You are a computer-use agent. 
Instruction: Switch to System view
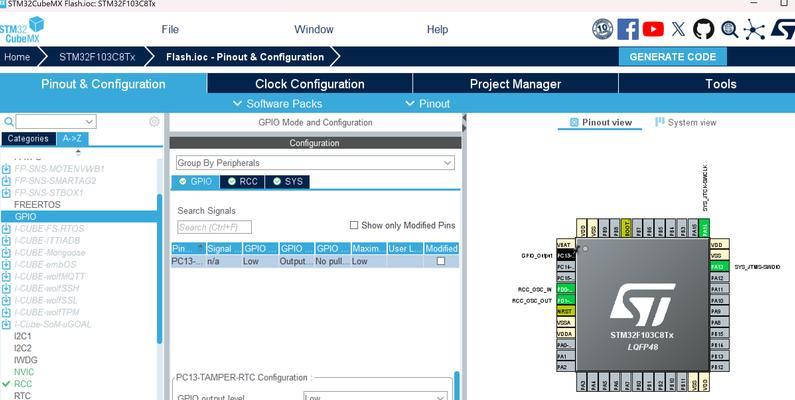685,122
